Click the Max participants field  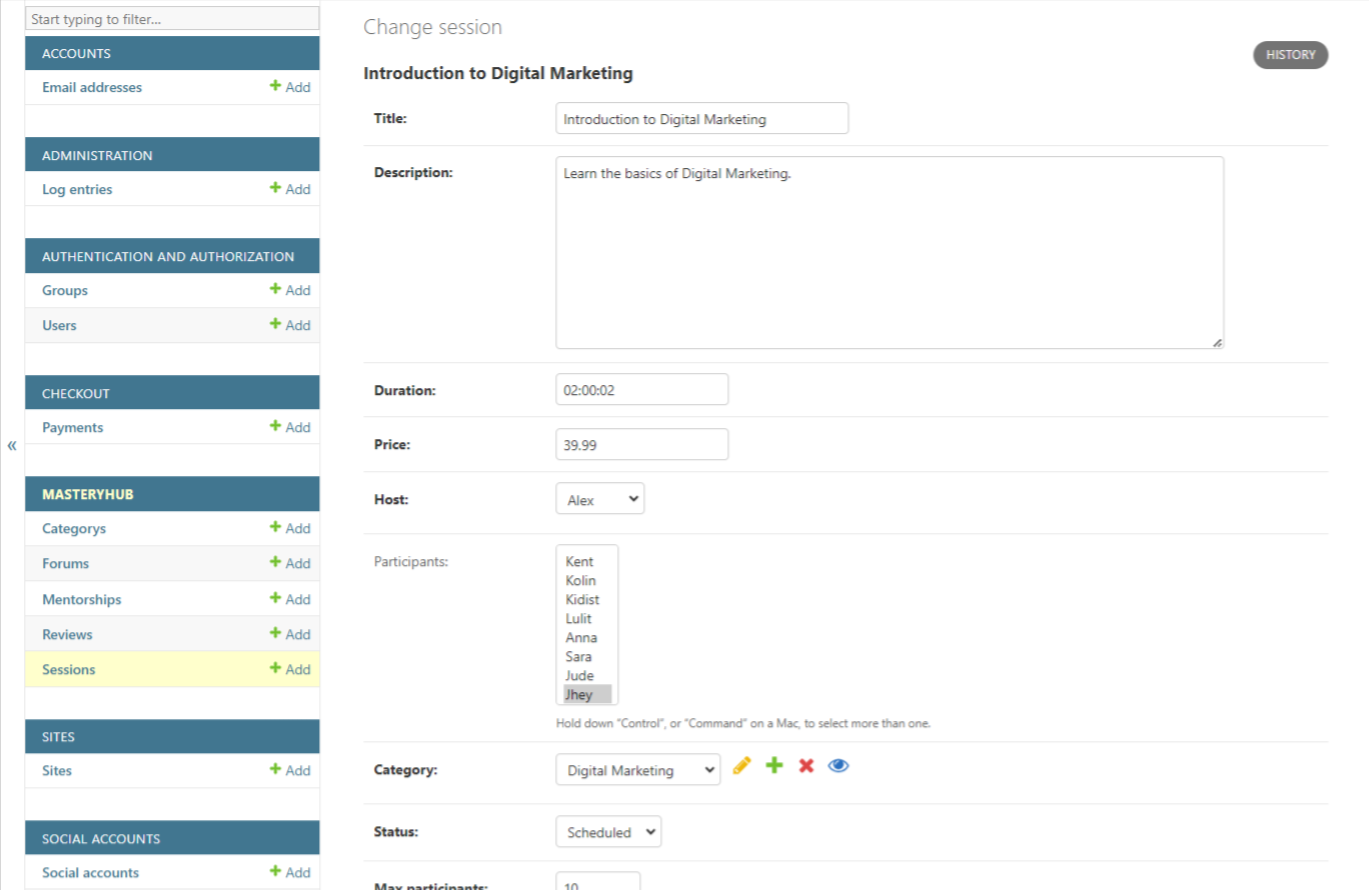point(598,882)
